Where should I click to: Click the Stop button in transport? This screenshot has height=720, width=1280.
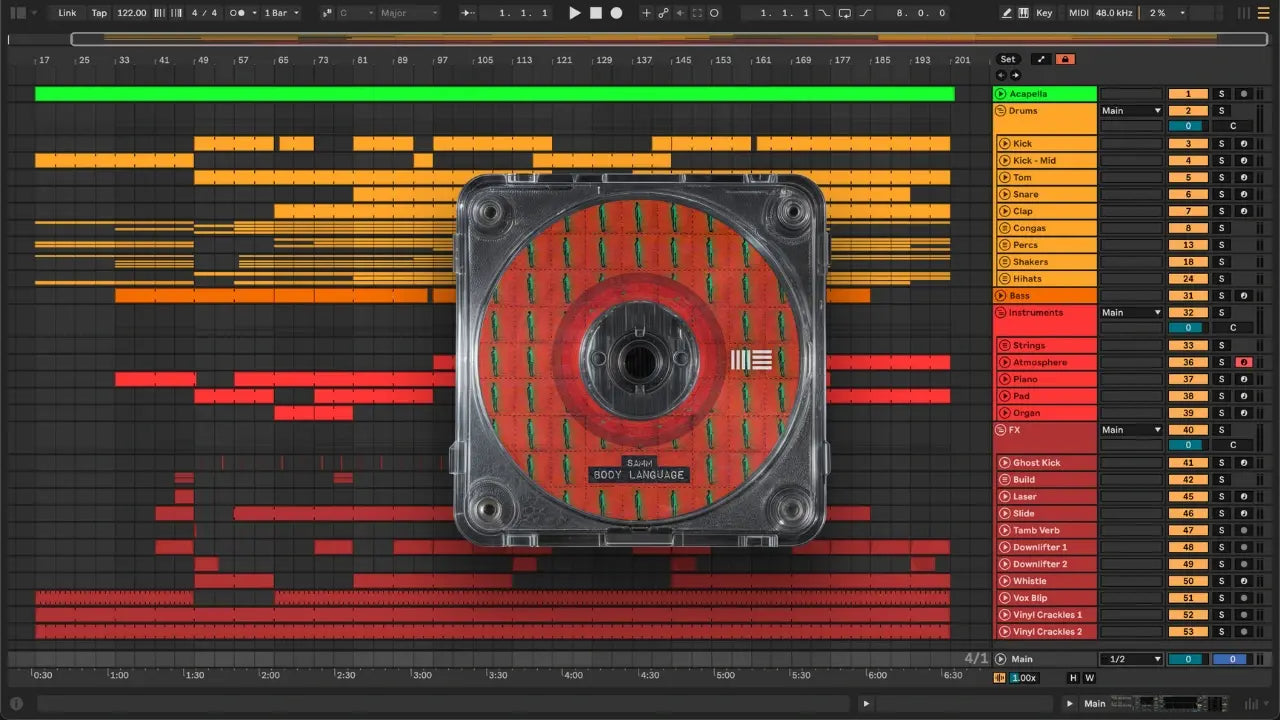pyautogui.click(x=595, y=13)
